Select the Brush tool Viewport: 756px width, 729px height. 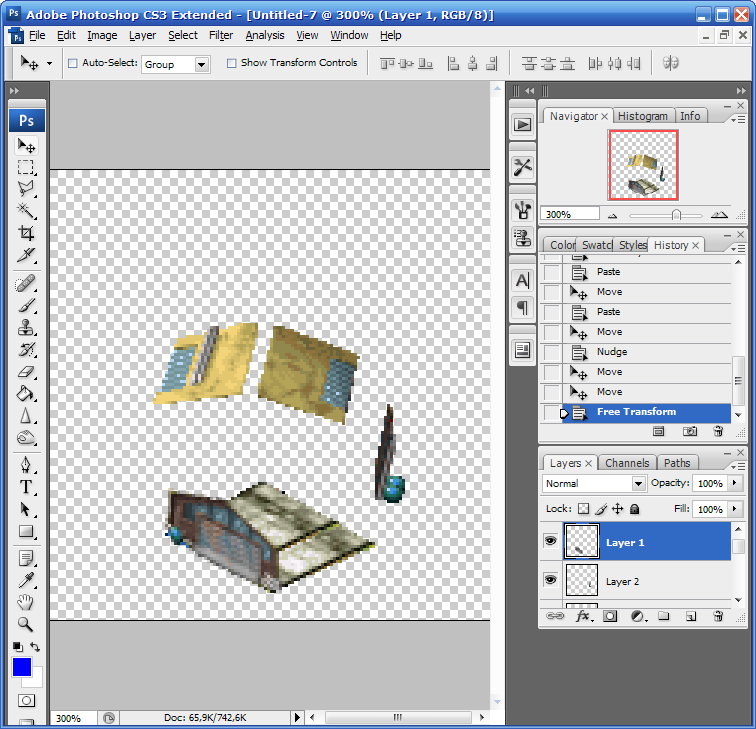[26, 305]
